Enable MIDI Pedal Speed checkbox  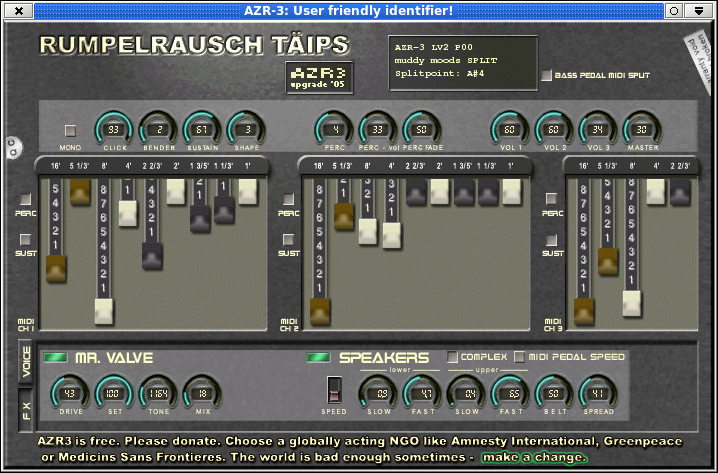(519, 357)
